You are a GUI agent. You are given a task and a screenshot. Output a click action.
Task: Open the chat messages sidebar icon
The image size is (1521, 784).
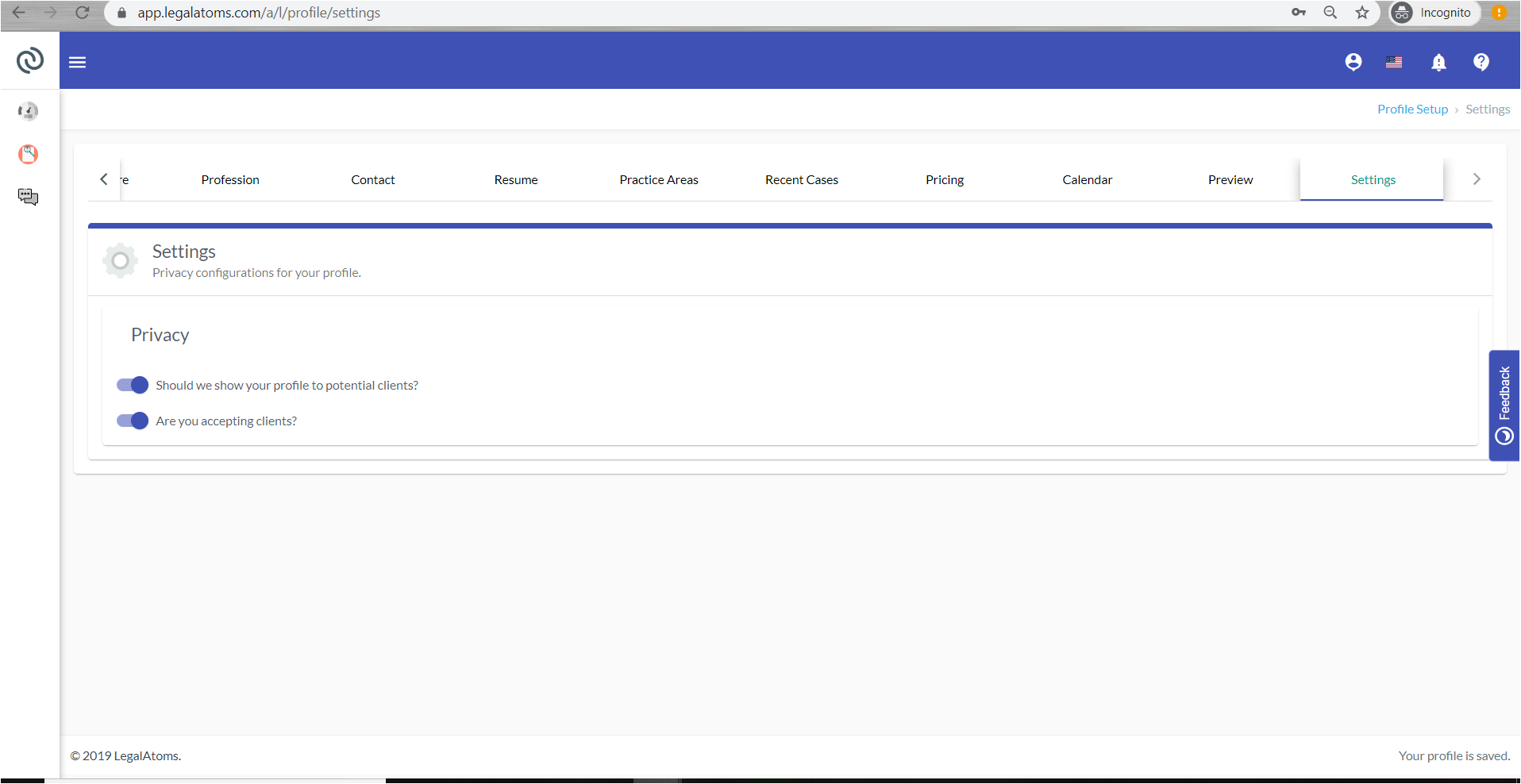click(x=29, y=197)
